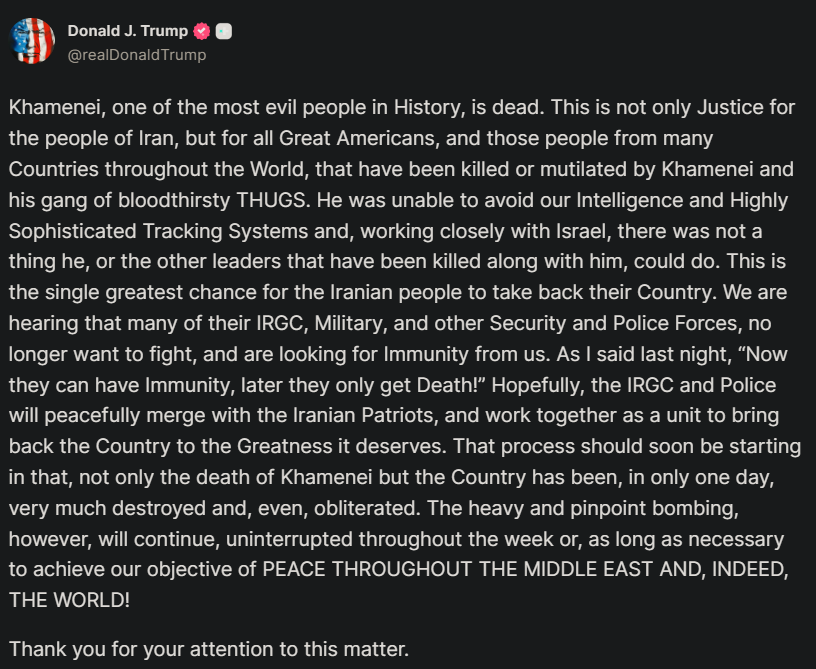The image size is (816, 669).
Task: Click the @realDonaldTrump handle
Action: (137, 55)
